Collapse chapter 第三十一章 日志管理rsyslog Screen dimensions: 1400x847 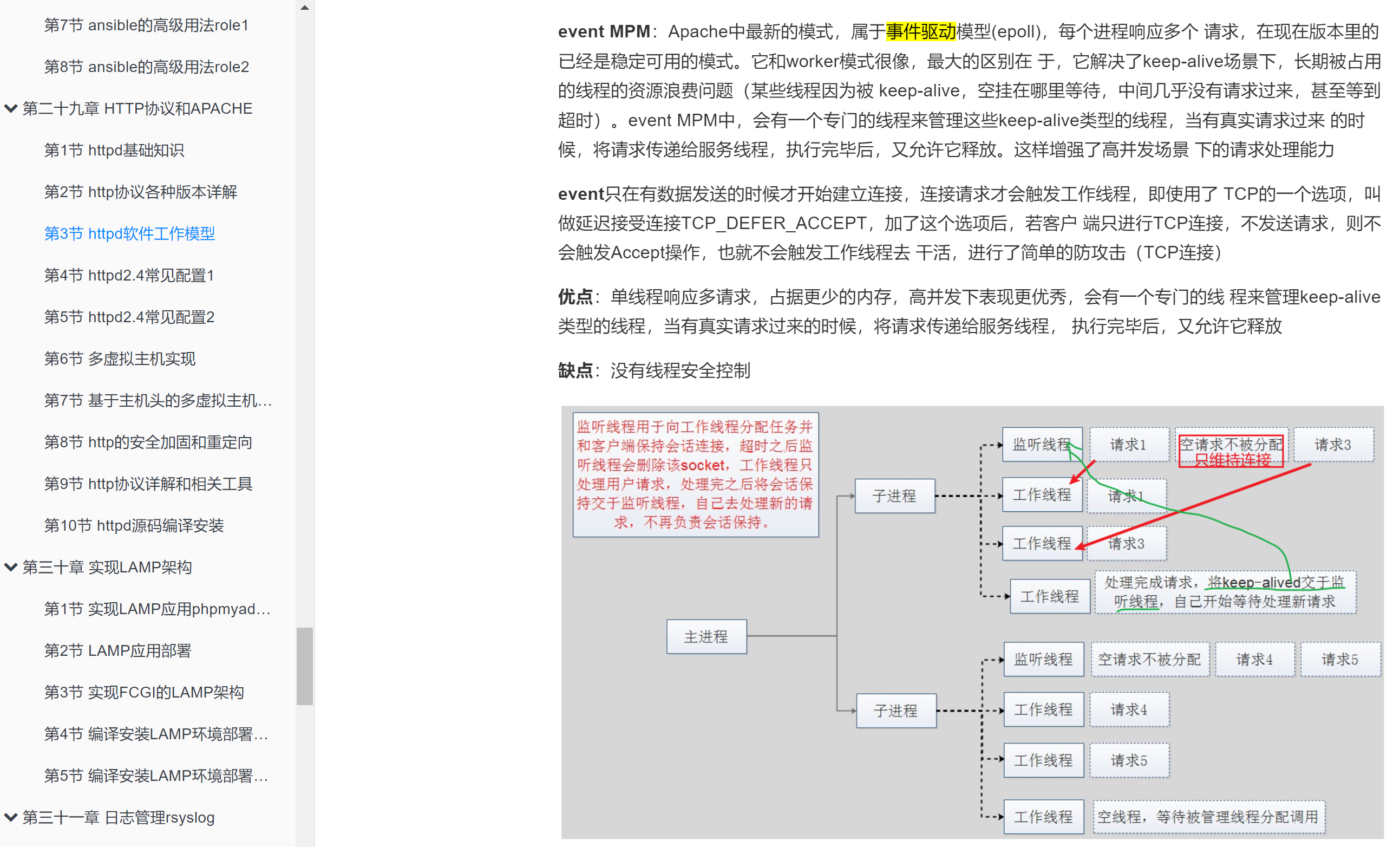pos(11,817)
